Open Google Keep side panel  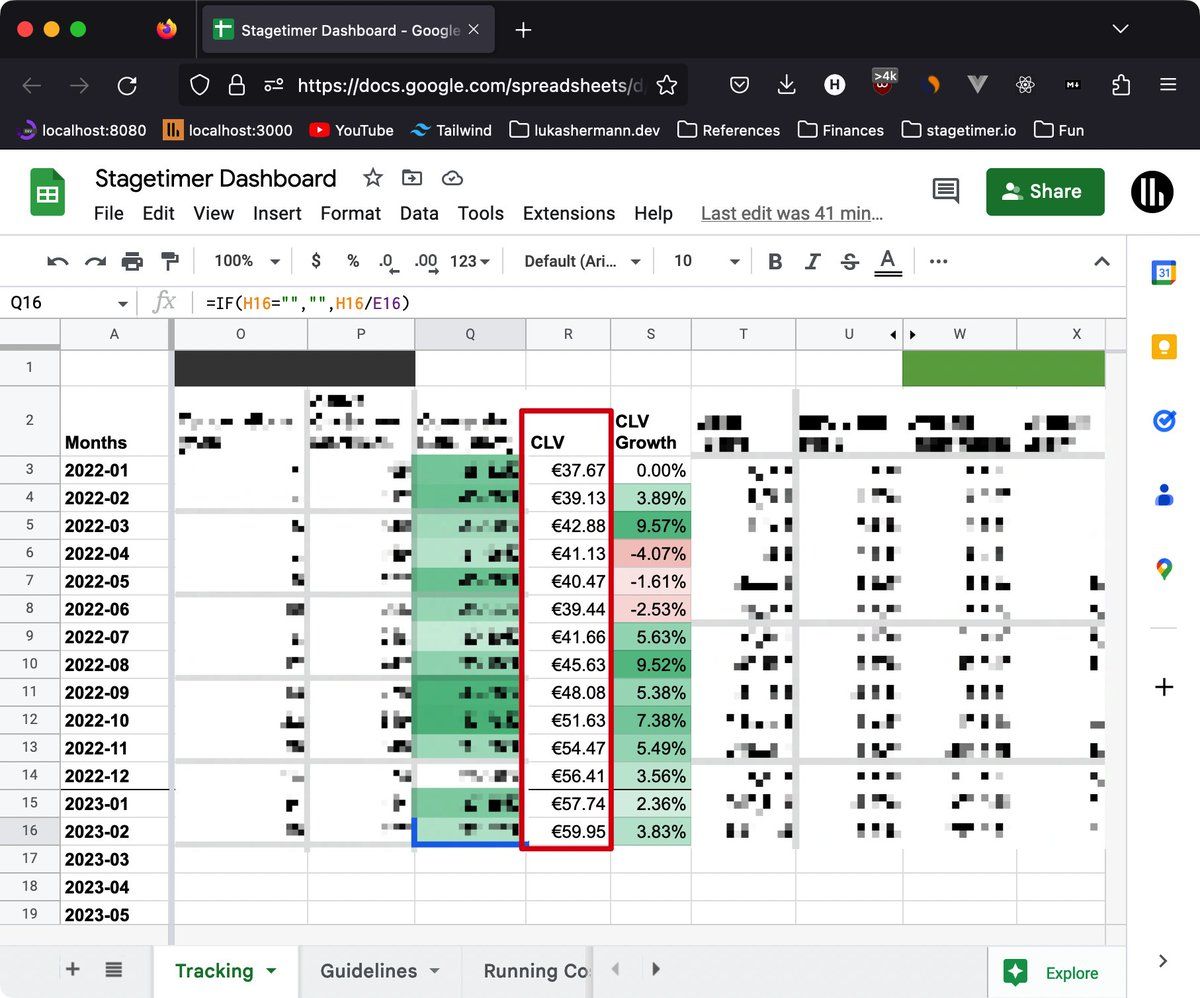1163,347
